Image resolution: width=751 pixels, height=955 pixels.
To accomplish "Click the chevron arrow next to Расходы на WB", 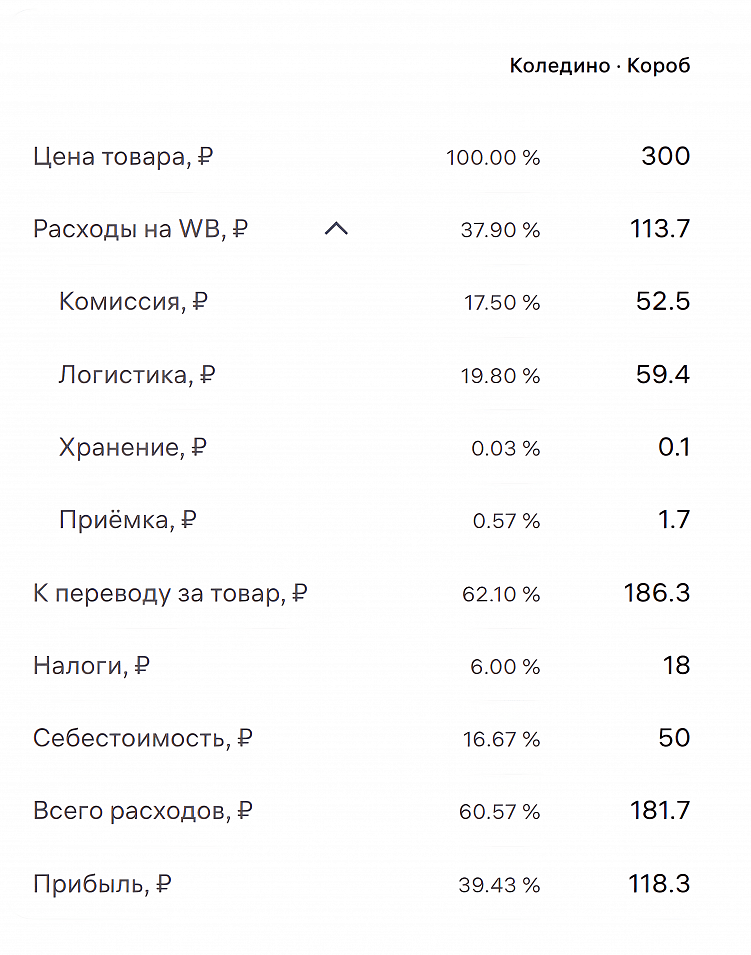I will click(x=338, y=228).
